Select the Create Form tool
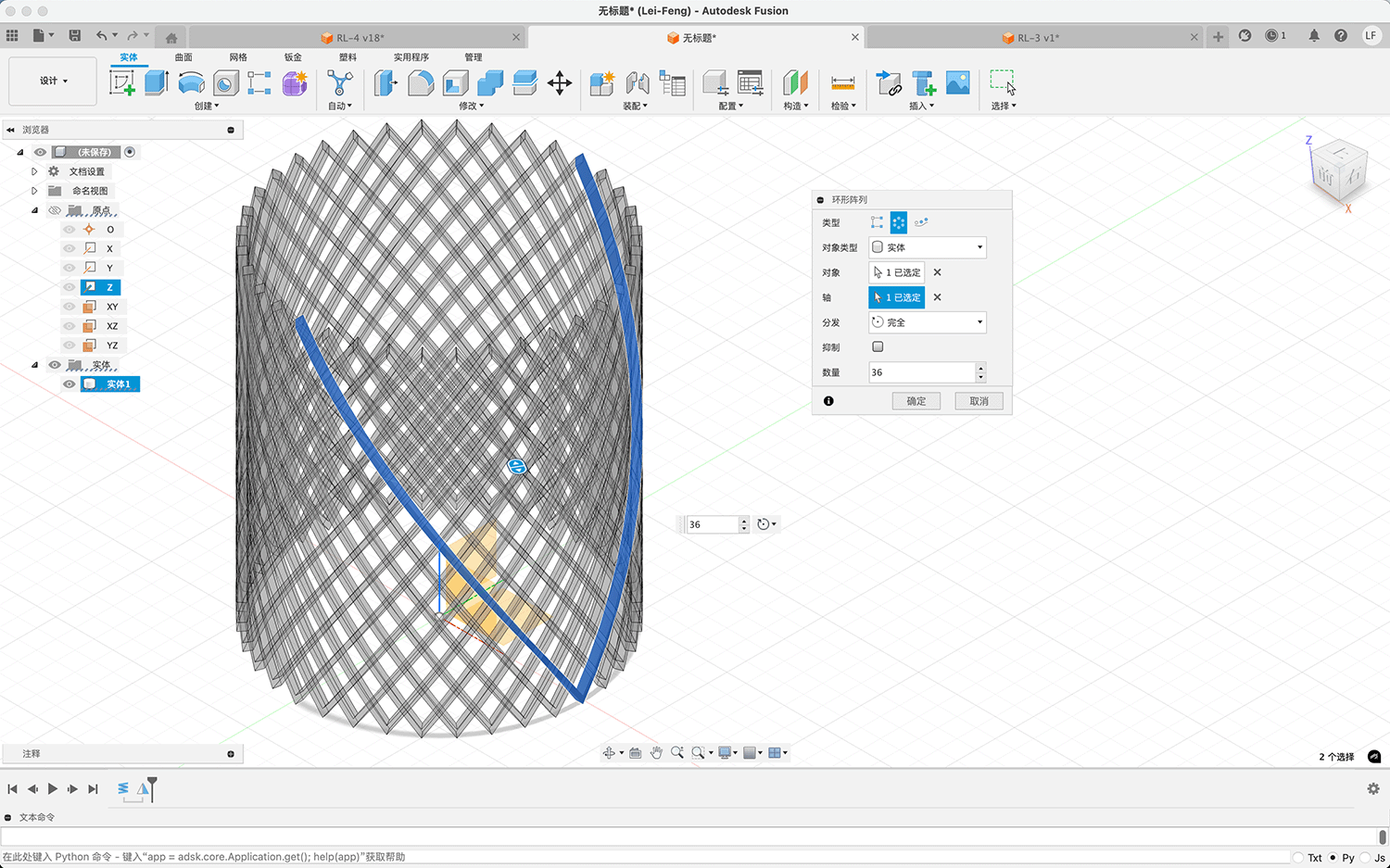The width and height of the screenshot is (1390, 868). click(295, 83)
